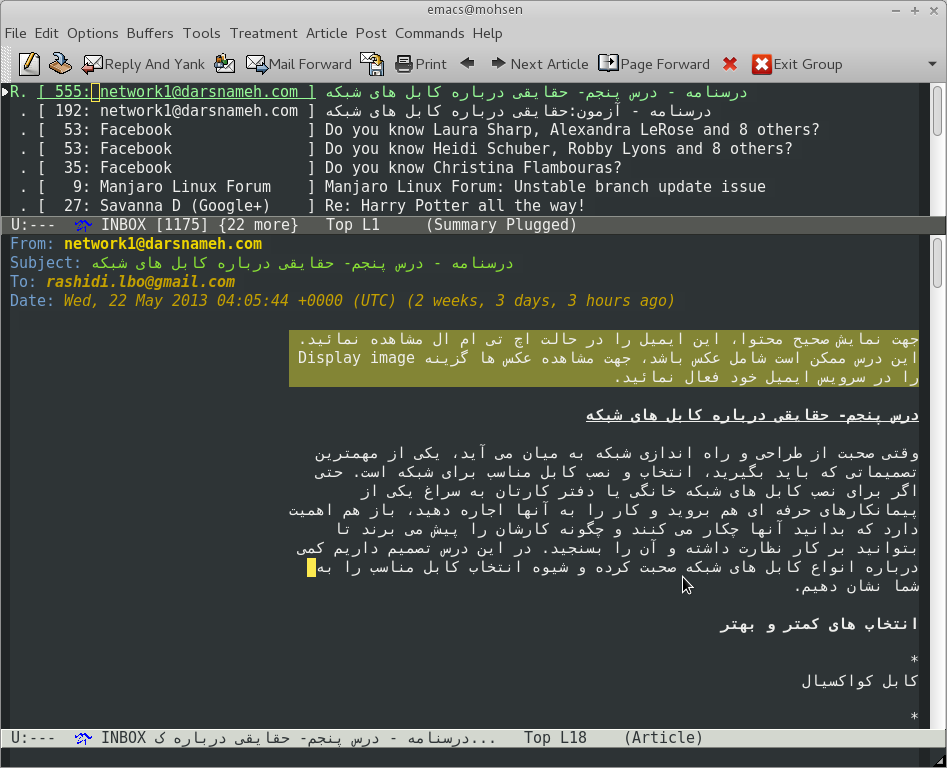This screenshot has width=947, height=768.
Task: Open the Buffers menu
Action: pyautogui.click(x=150, y=33)
